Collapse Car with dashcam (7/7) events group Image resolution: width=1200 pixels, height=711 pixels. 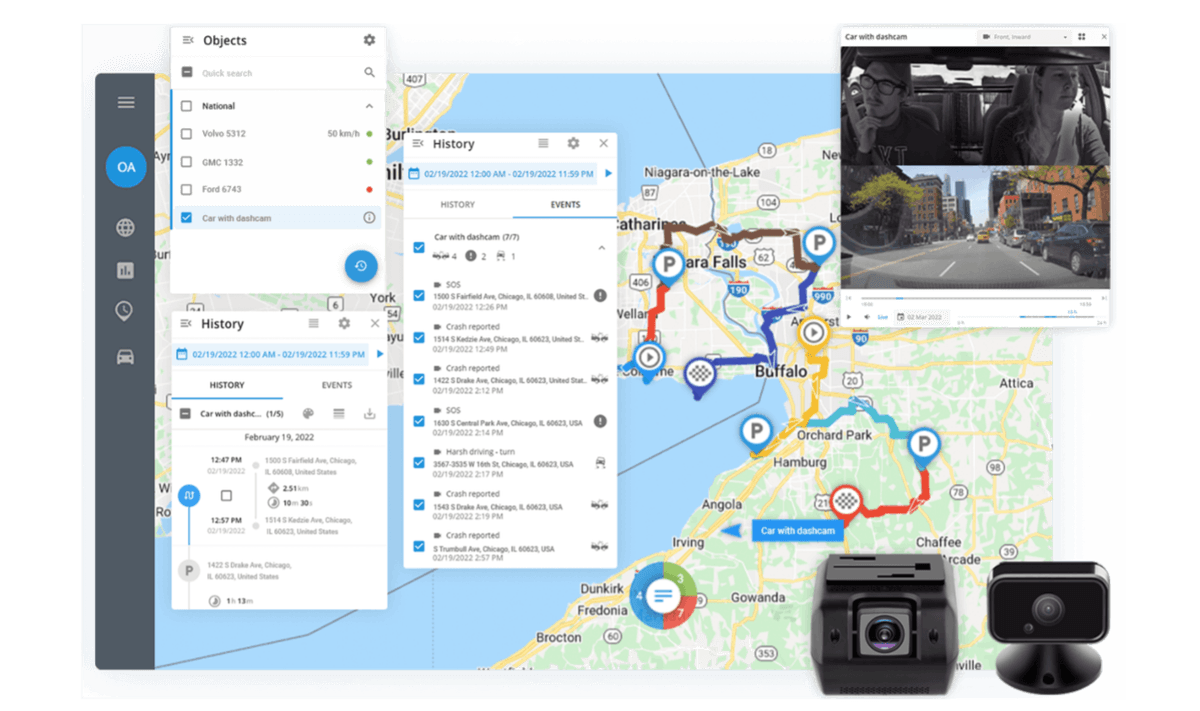(601, 247)
